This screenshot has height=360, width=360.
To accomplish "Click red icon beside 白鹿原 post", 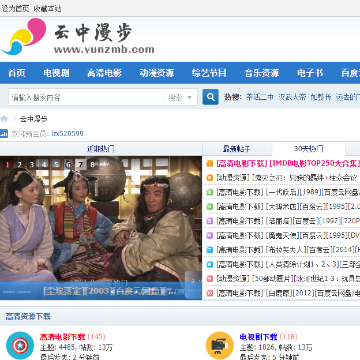I will tap(210, 293).
